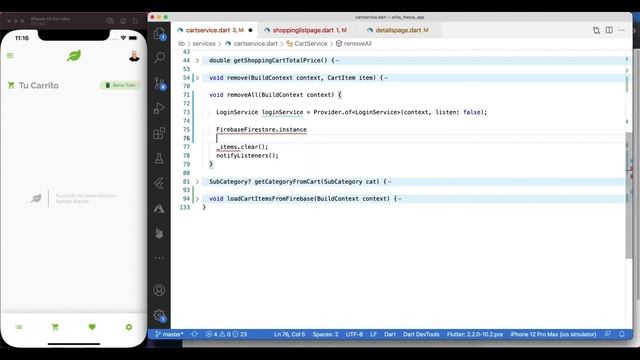The image size is (640, 360).
Task: Select device iPhone 12 Pro Max status item
Action: (x=553, y=334)
